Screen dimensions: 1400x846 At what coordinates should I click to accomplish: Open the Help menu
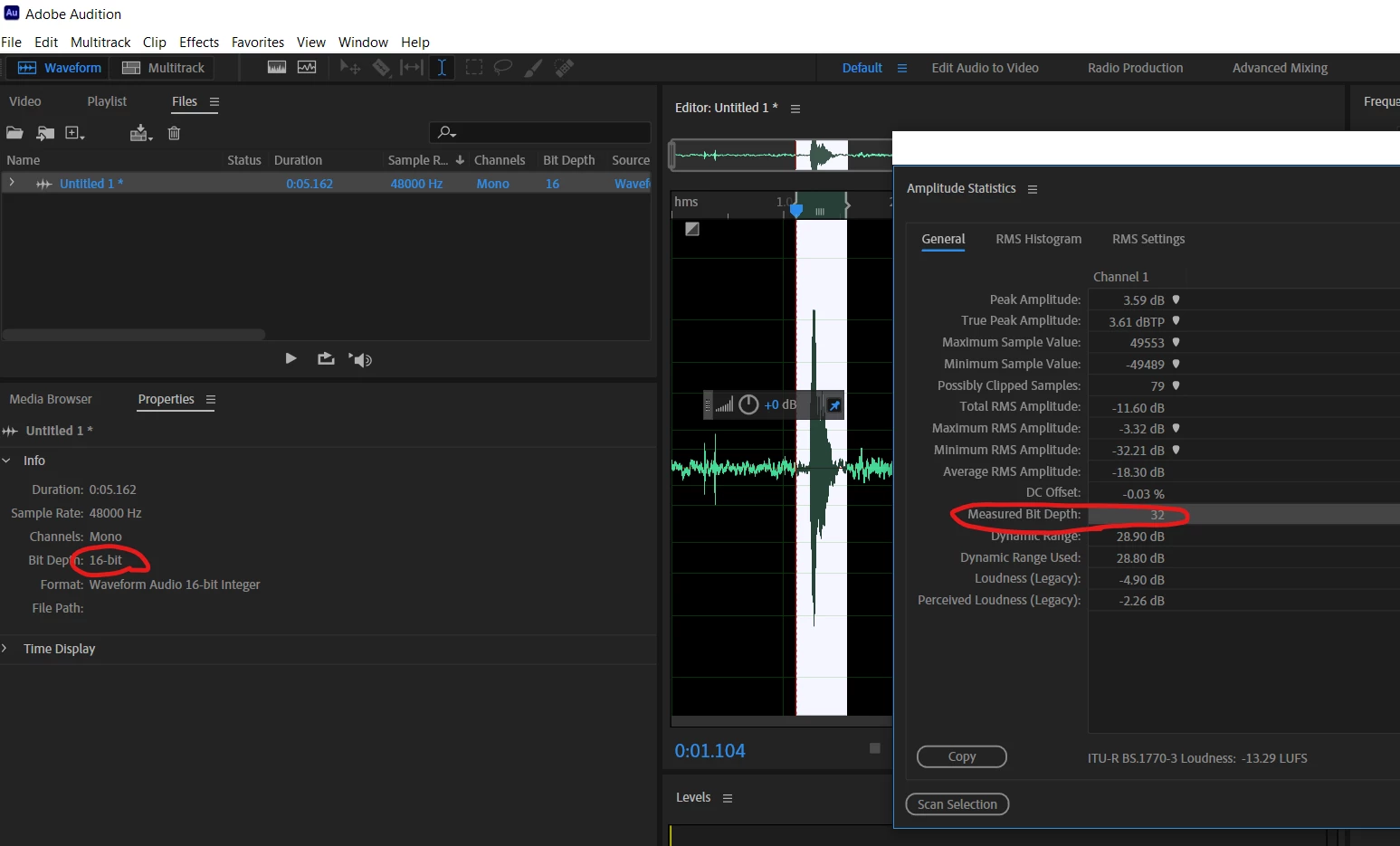pyautogui.click(x=415, y=43)
